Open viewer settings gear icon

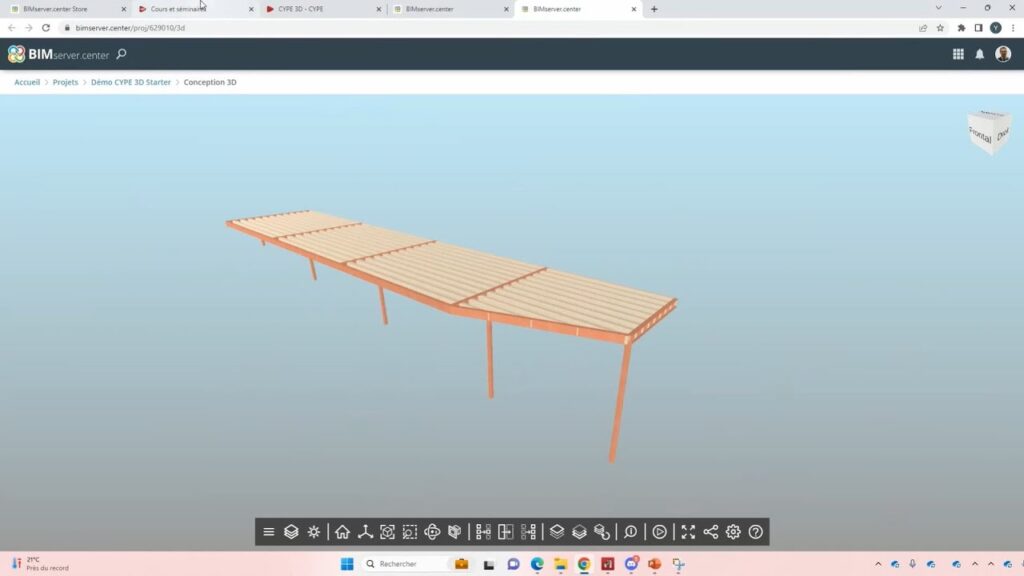[x=733, y=532]
